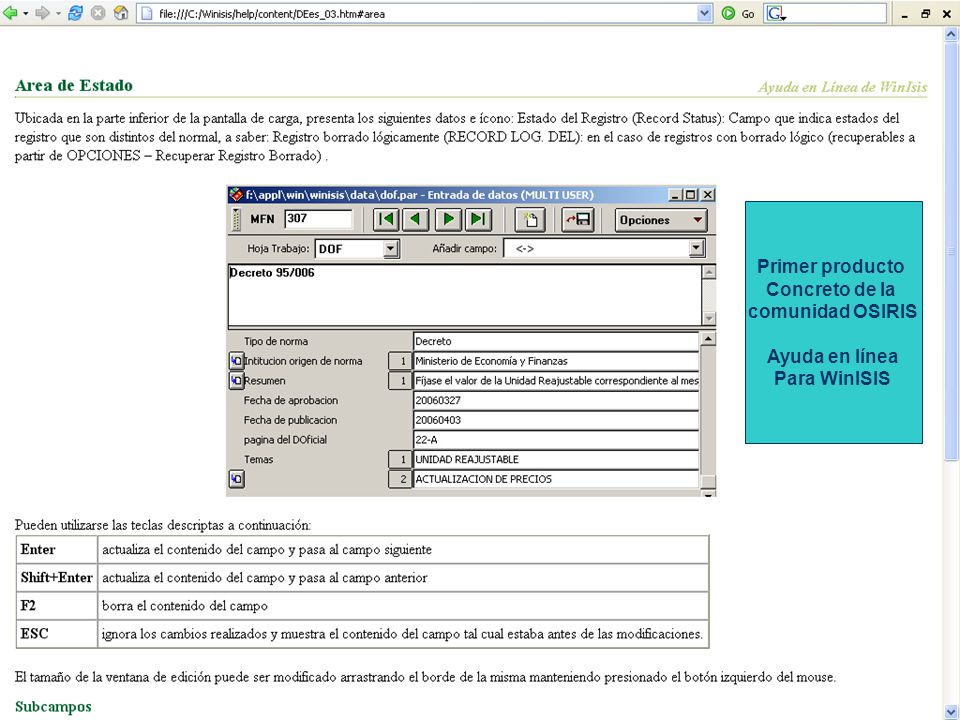Click the Ayuda en Línea de WinIsis text

tap(842, 87)
